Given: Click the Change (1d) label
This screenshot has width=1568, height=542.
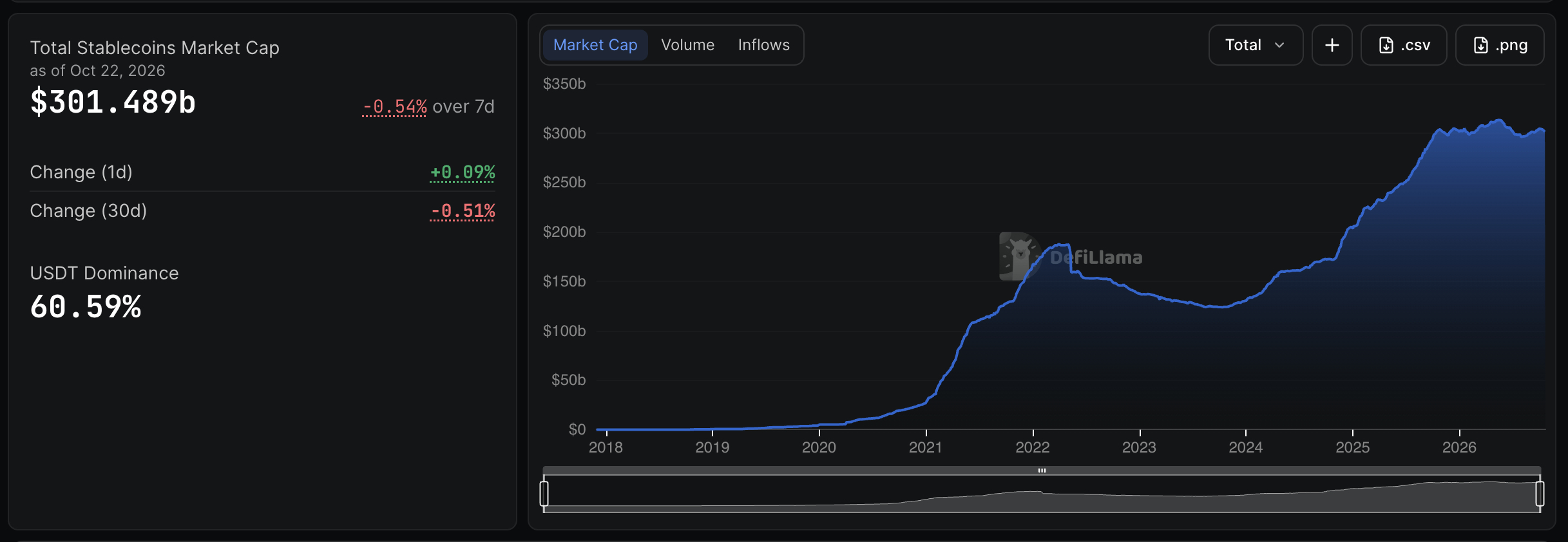Looking at the screenshot, I should tap(81, 173).
